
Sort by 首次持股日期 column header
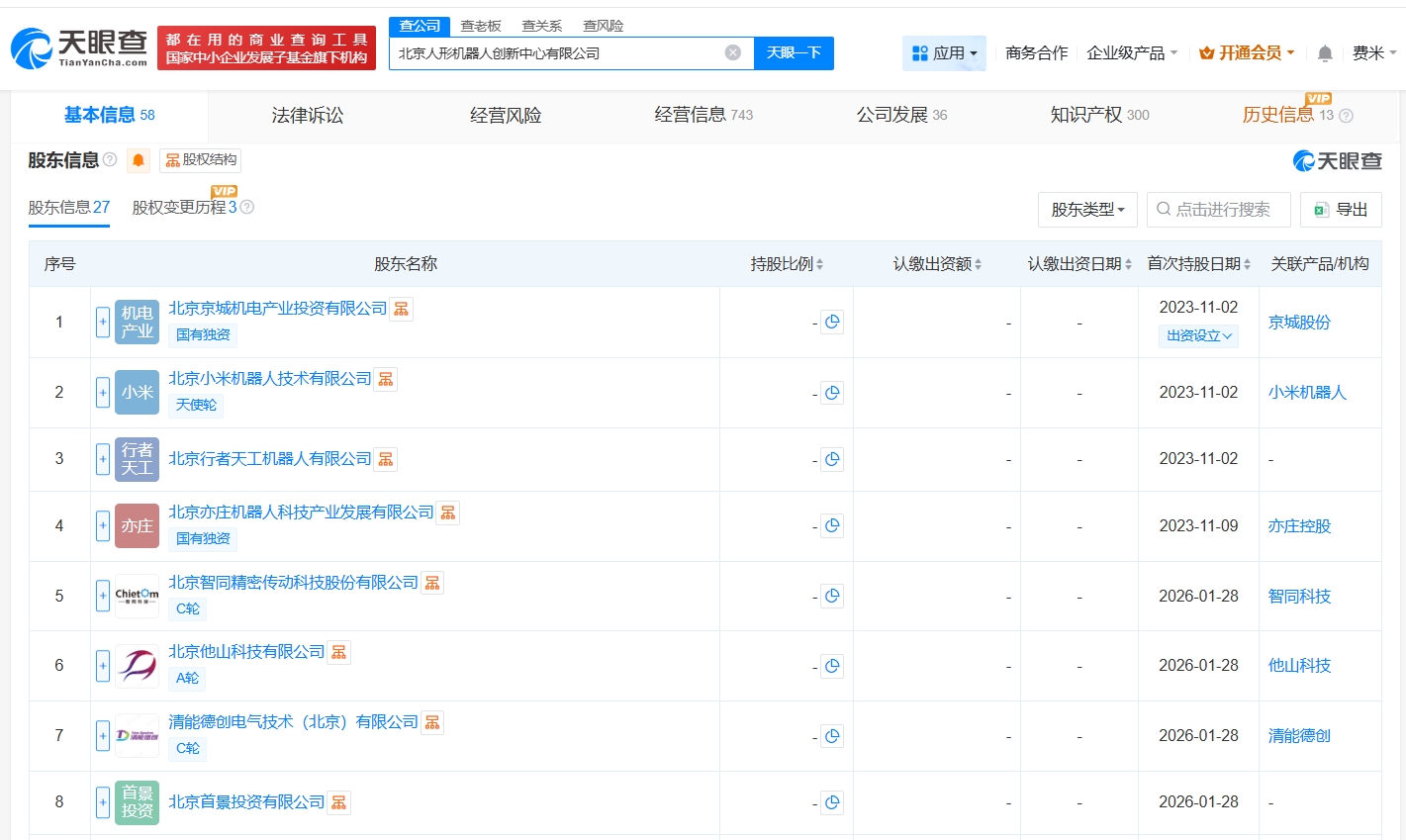1198,264
